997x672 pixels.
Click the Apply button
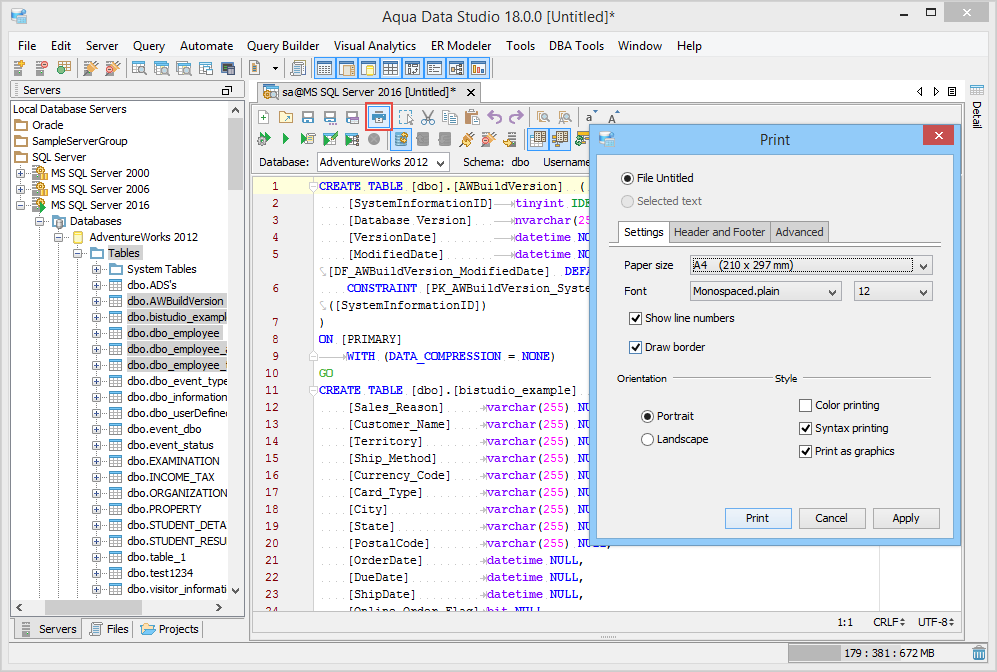click(905, 518)
